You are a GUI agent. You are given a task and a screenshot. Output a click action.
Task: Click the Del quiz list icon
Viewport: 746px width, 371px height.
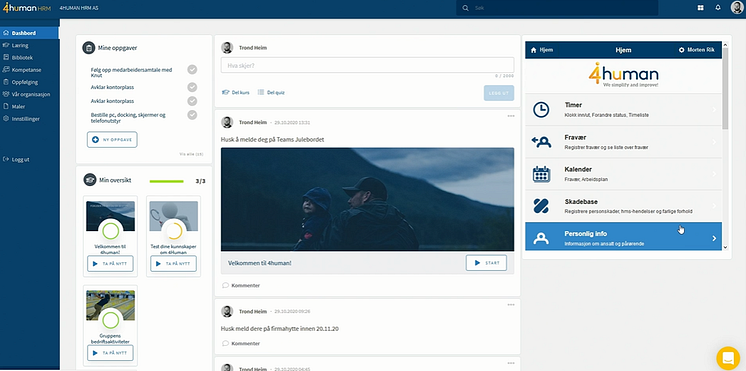(261, 92)
